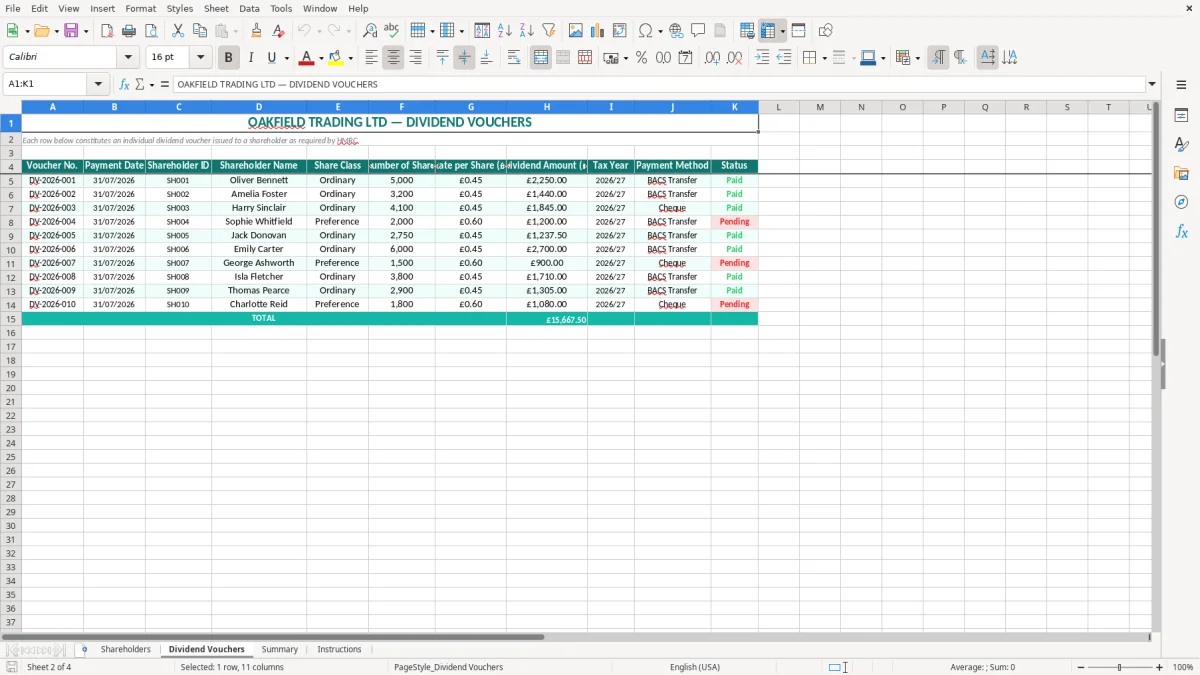Toggle Merge and Center Cells
Image resolution: width=1200 pixels, height=675 pixels.
coord(541,58)
